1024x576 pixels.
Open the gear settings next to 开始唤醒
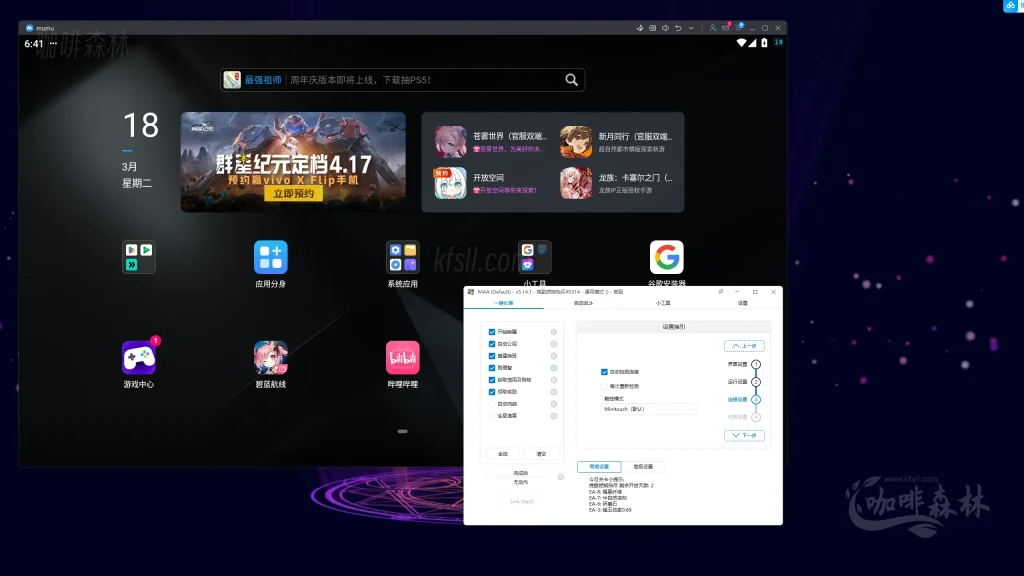point(554,331)
